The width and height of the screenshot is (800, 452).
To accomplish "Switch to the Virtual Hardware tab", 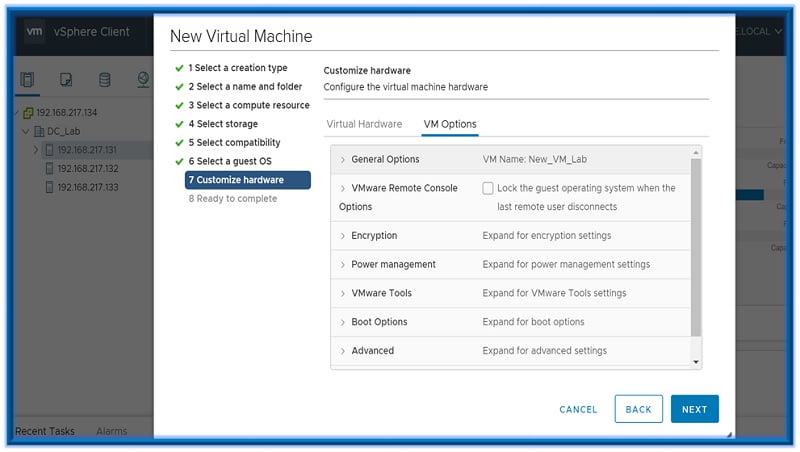I will tap(364, 124).
